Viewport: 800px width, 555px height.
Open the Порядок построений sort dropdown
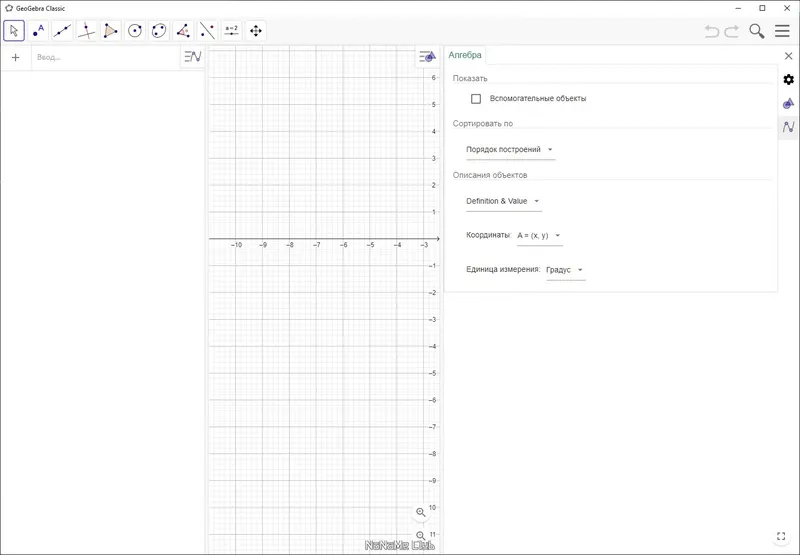tap(510, 149)
